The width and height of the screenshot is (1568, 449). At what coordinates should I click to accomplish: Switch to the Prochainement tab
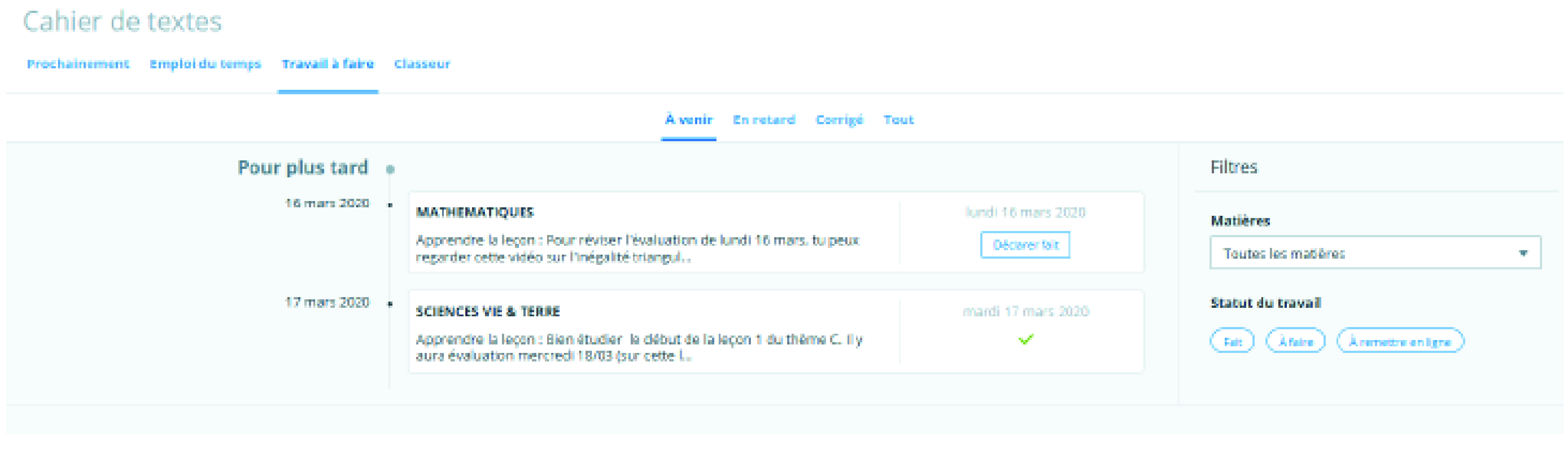[x=78, y=64]
